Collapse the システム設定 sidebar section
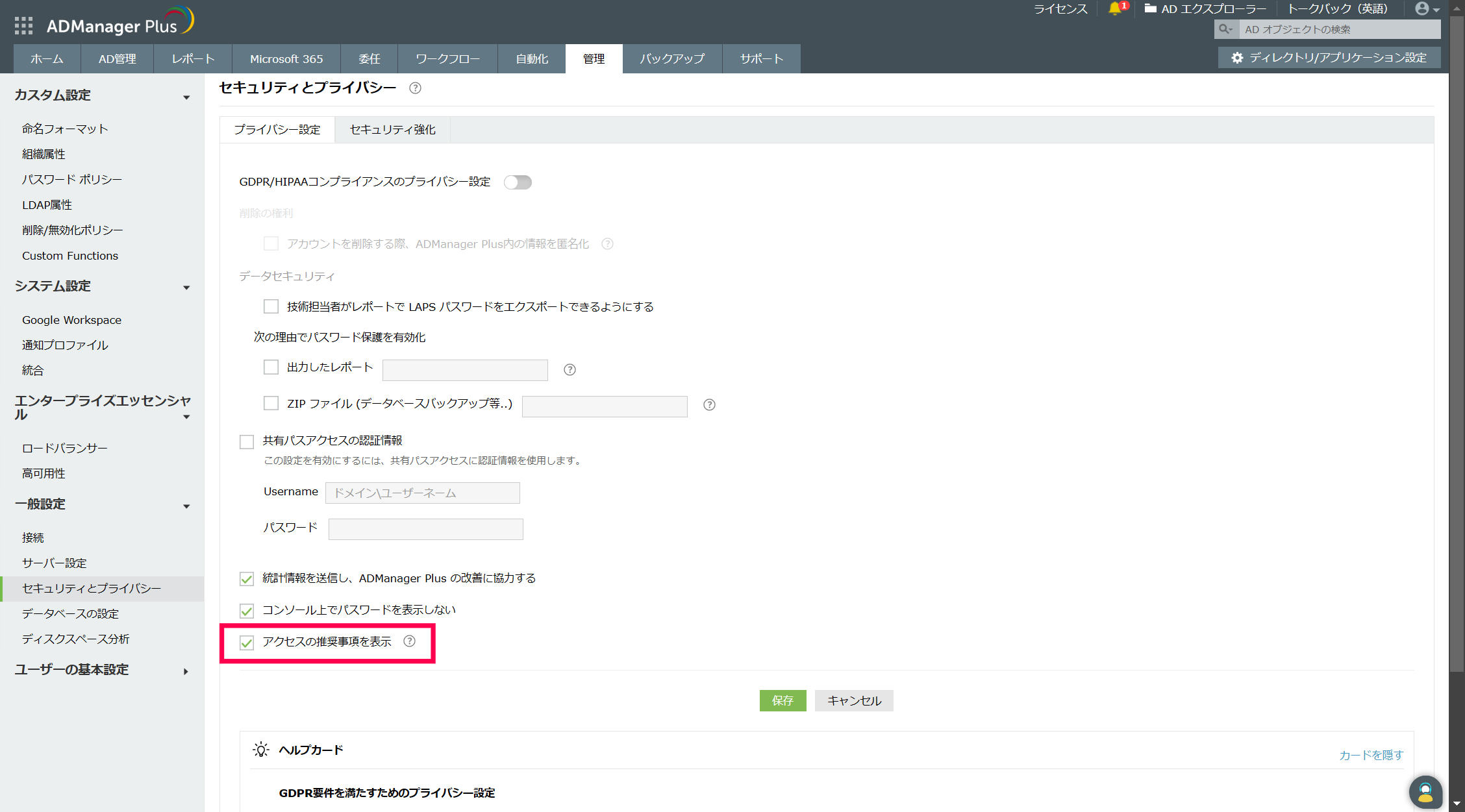This screenshot has height=812, width=1465. tap(186, 288)
